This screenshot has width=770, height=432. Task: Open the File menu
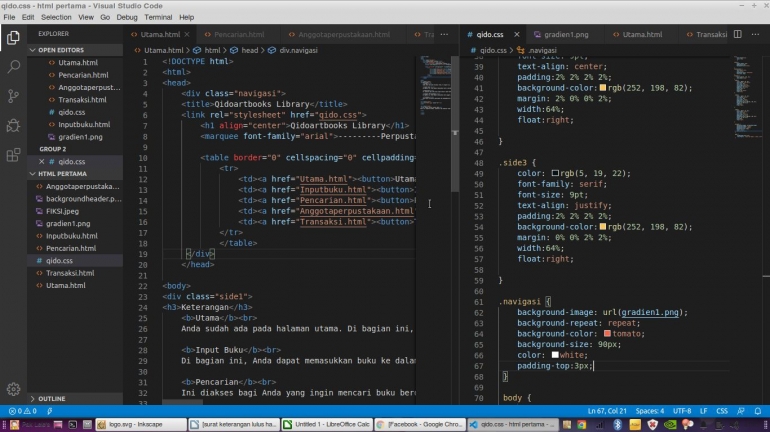[9, 17]
